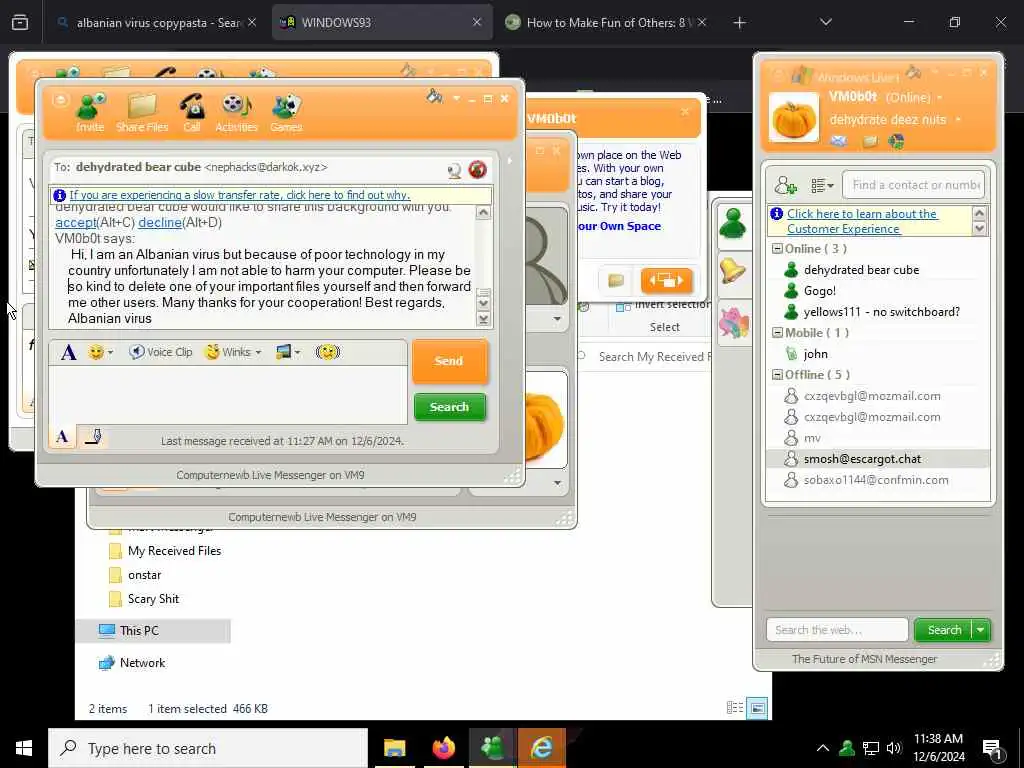Open the Online status dropdown next to VM0b0t
Image resolution: width=1024 pixels, height=768 pixels.
(x=940, y=98)
